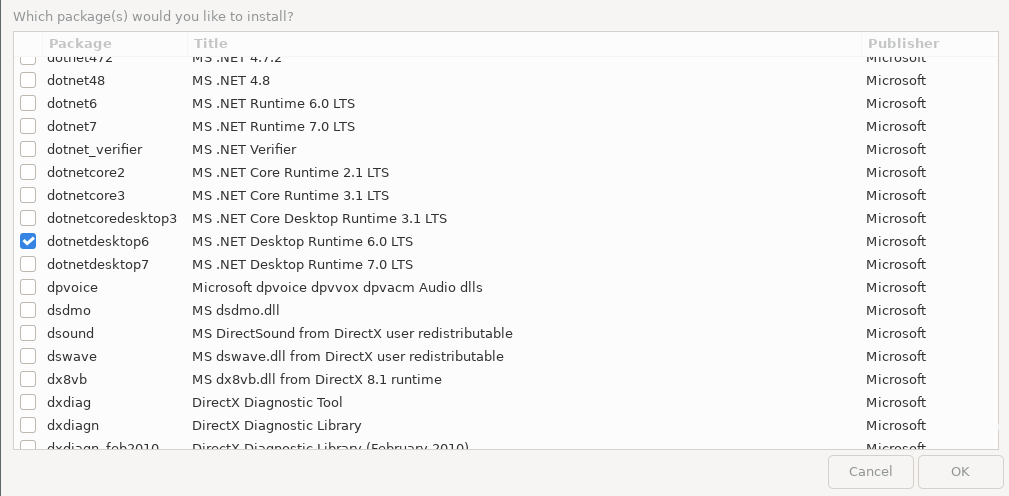Tick the dotnet7 package checkbox
The height and width of the screenshot is (496, 1009).
pyautogui.click(x=28, y=126)
